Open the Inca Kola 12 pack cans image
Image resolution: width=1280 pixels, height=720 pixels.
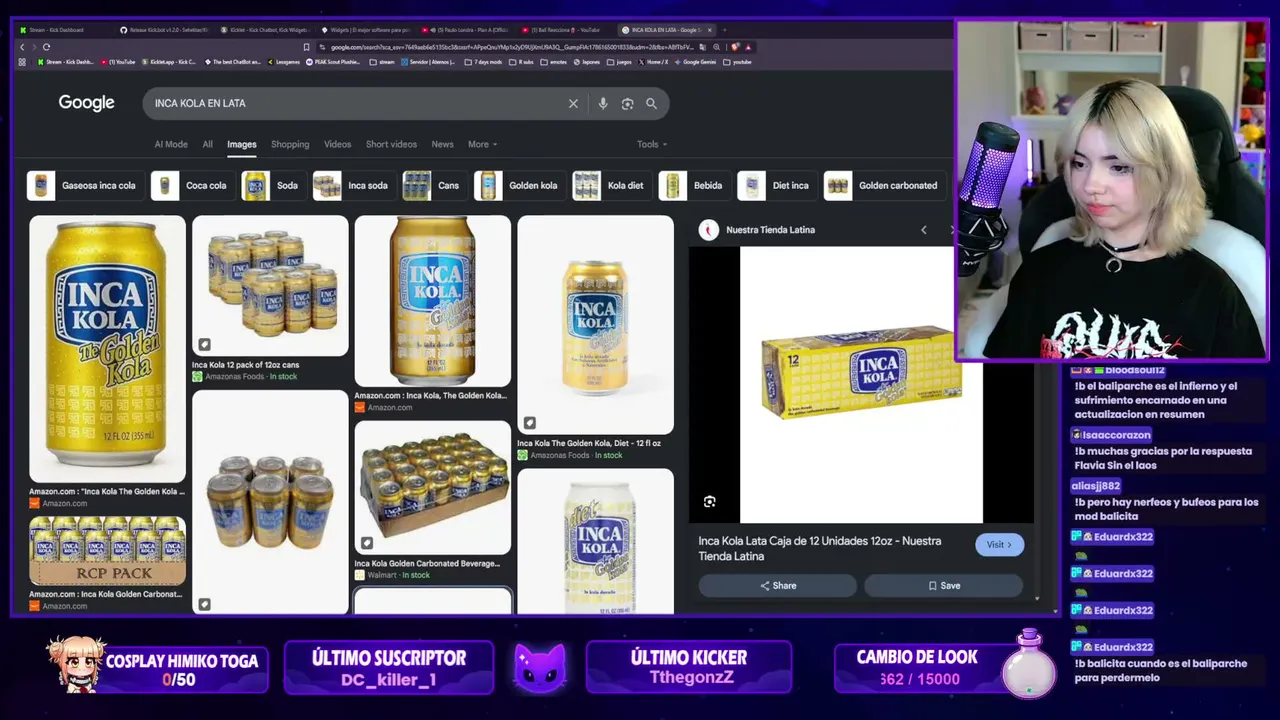(x=270, y=286)
